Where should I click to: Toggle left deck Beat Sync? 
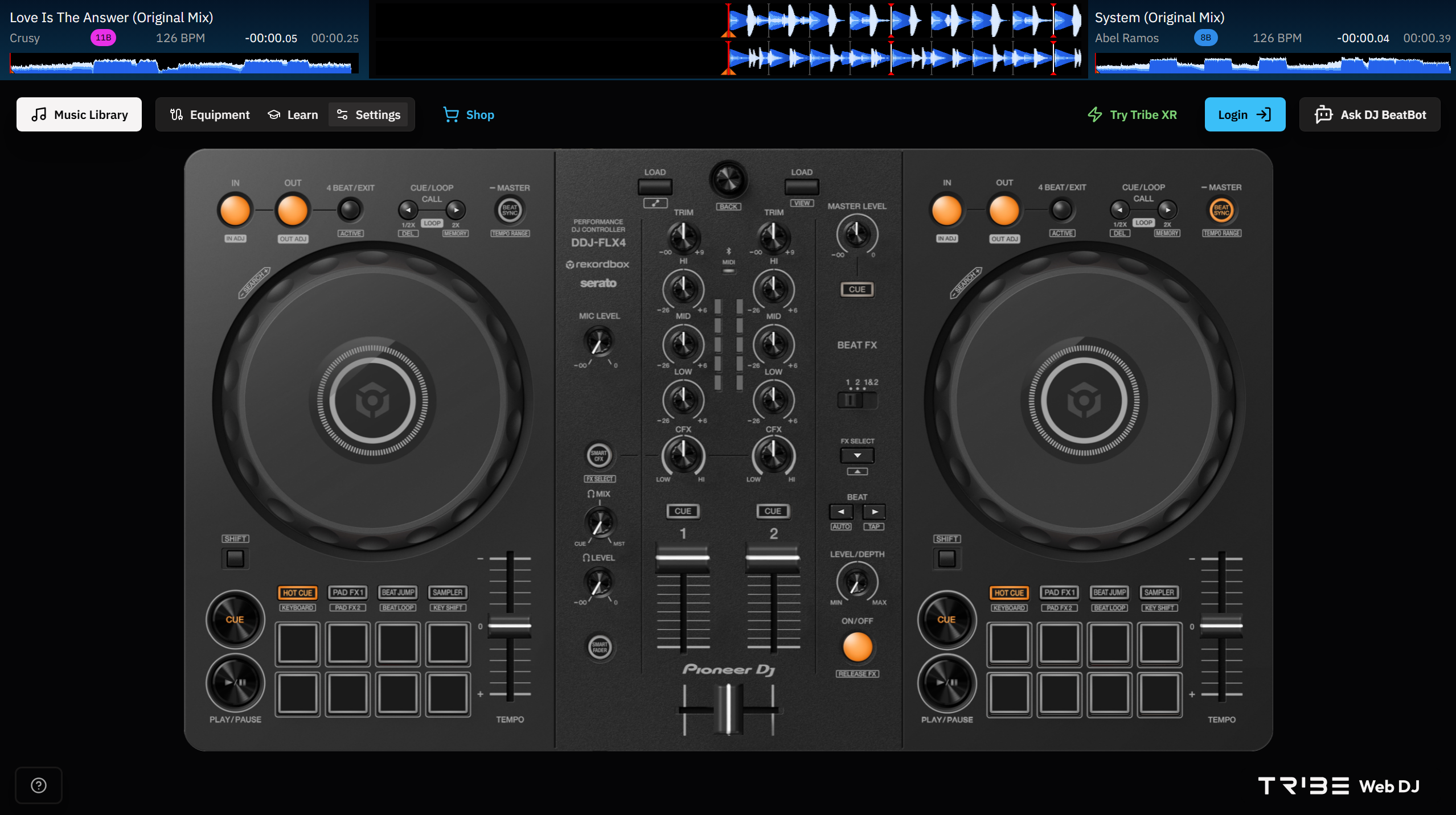click(x=510, y=210)
